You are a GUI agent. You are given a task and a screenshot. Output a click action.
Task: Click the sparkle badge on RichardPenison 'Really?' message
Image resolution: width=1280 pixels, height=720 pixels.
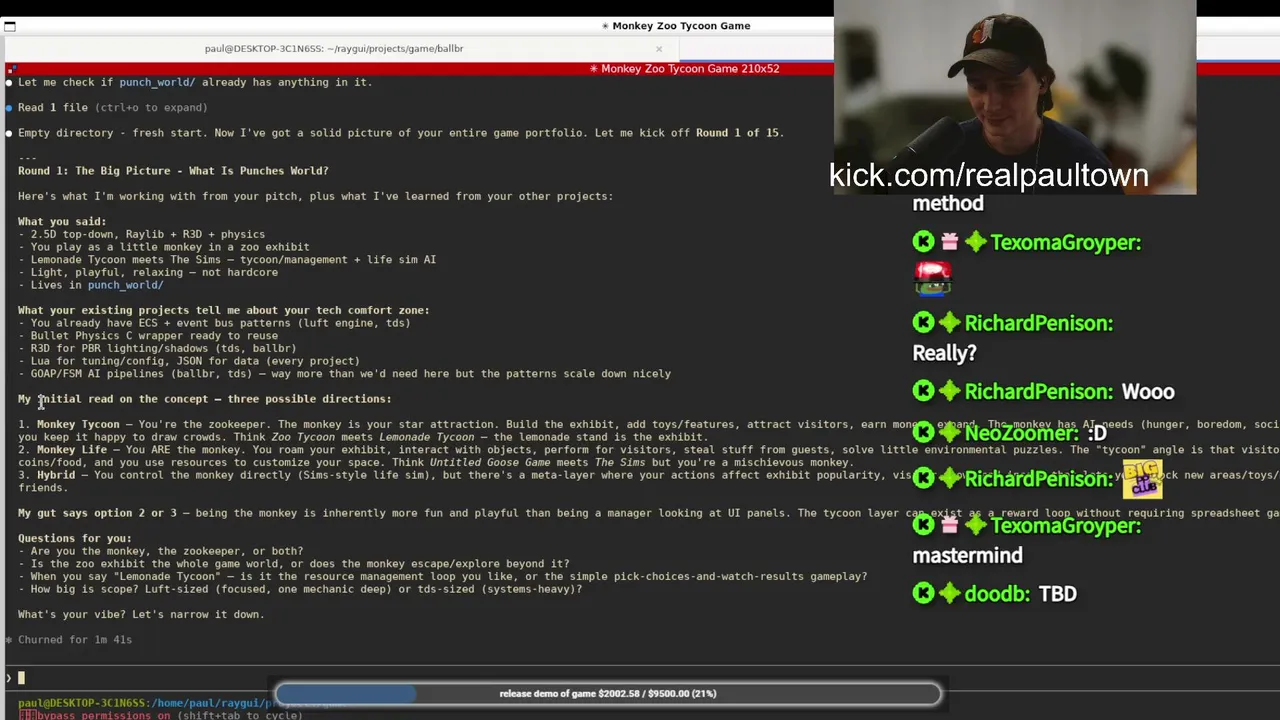pos(949,323)
